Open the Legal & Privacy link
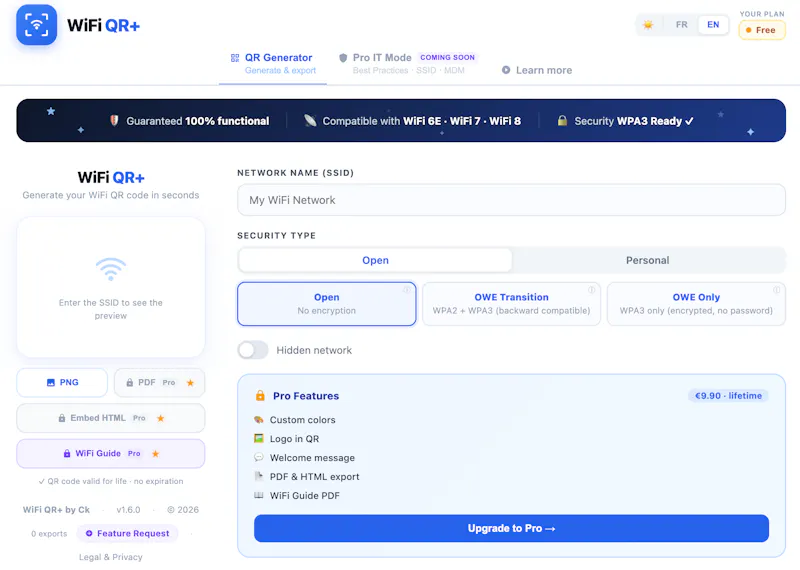800x570 pixels. tap(111, 557)
